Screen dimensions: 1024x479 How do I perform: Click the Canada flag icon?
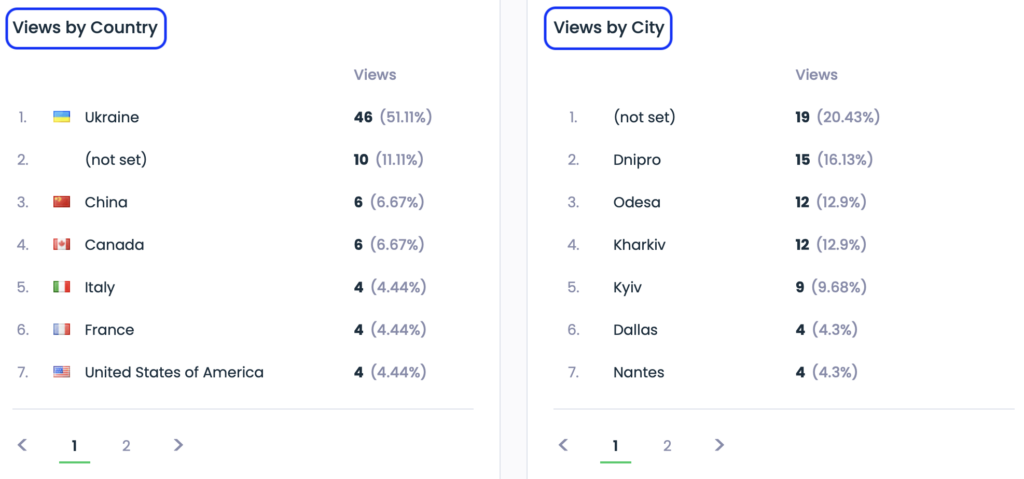(x=61, y=245)
